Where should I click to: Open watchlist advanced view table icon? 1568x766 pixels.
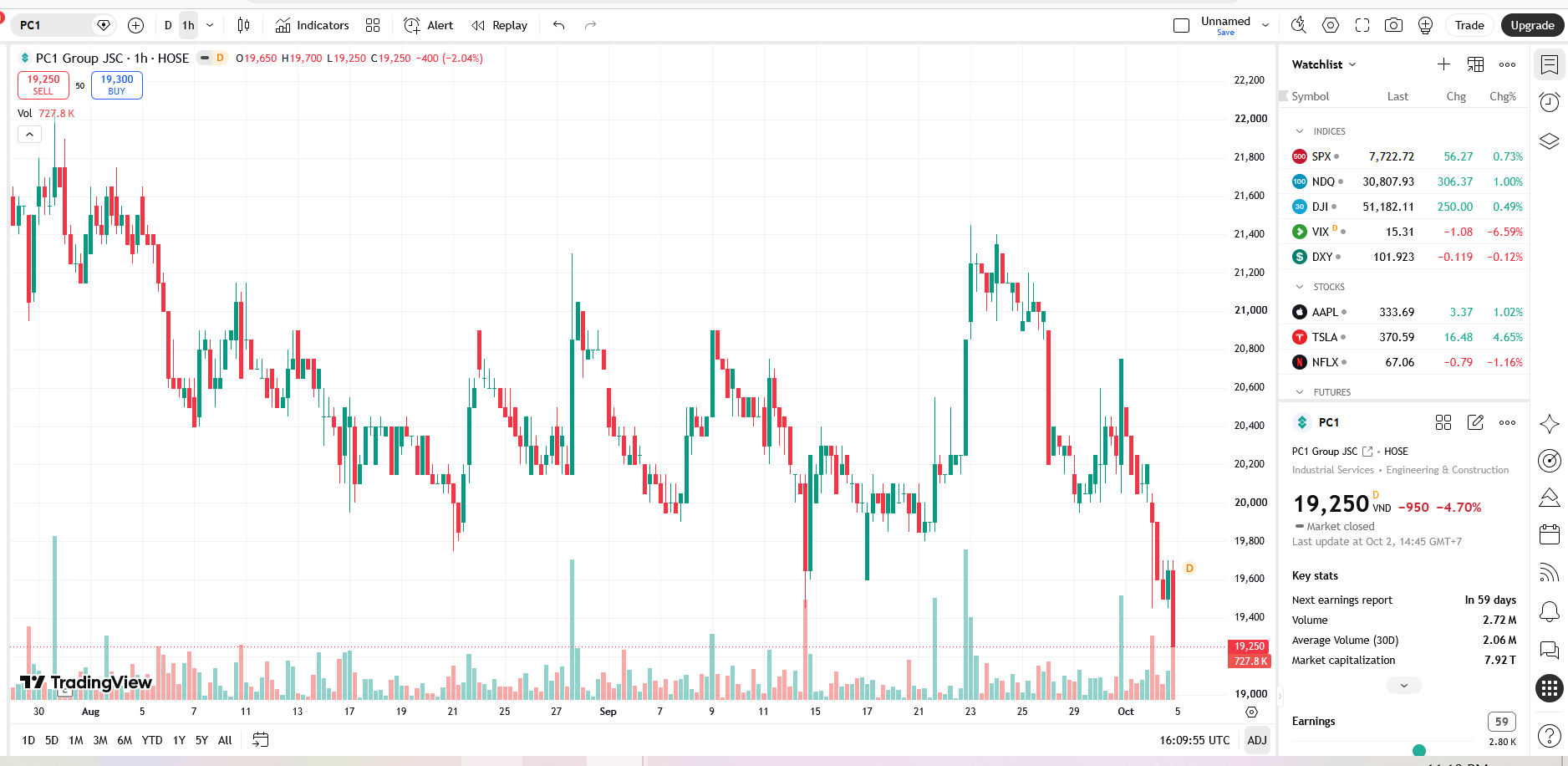(x=1475, y=64)
